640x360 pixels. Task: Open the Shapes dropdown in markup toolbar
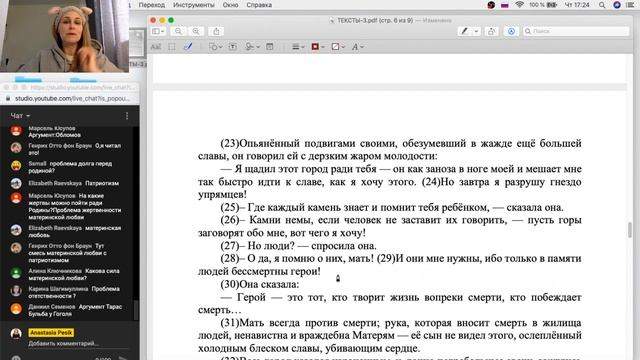(x=216, y=47)
